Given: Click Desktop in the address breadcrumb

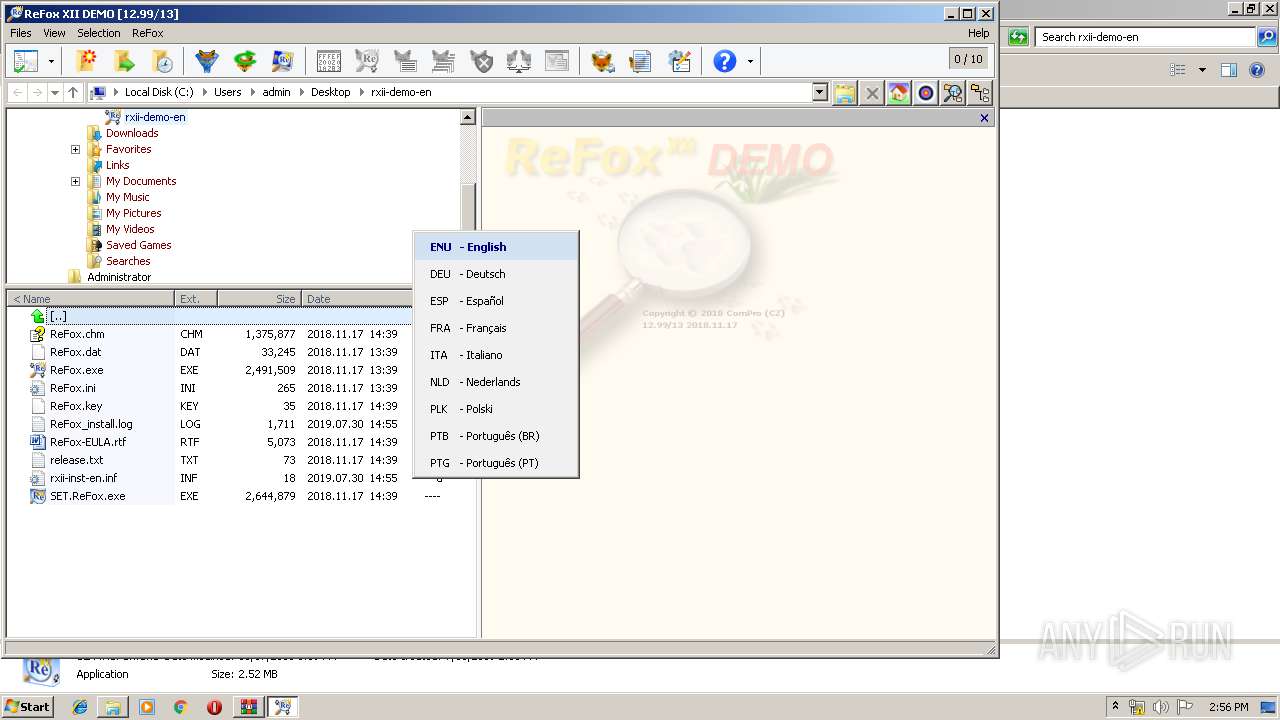Looking at the screenshot, I should tap(331, 92).
